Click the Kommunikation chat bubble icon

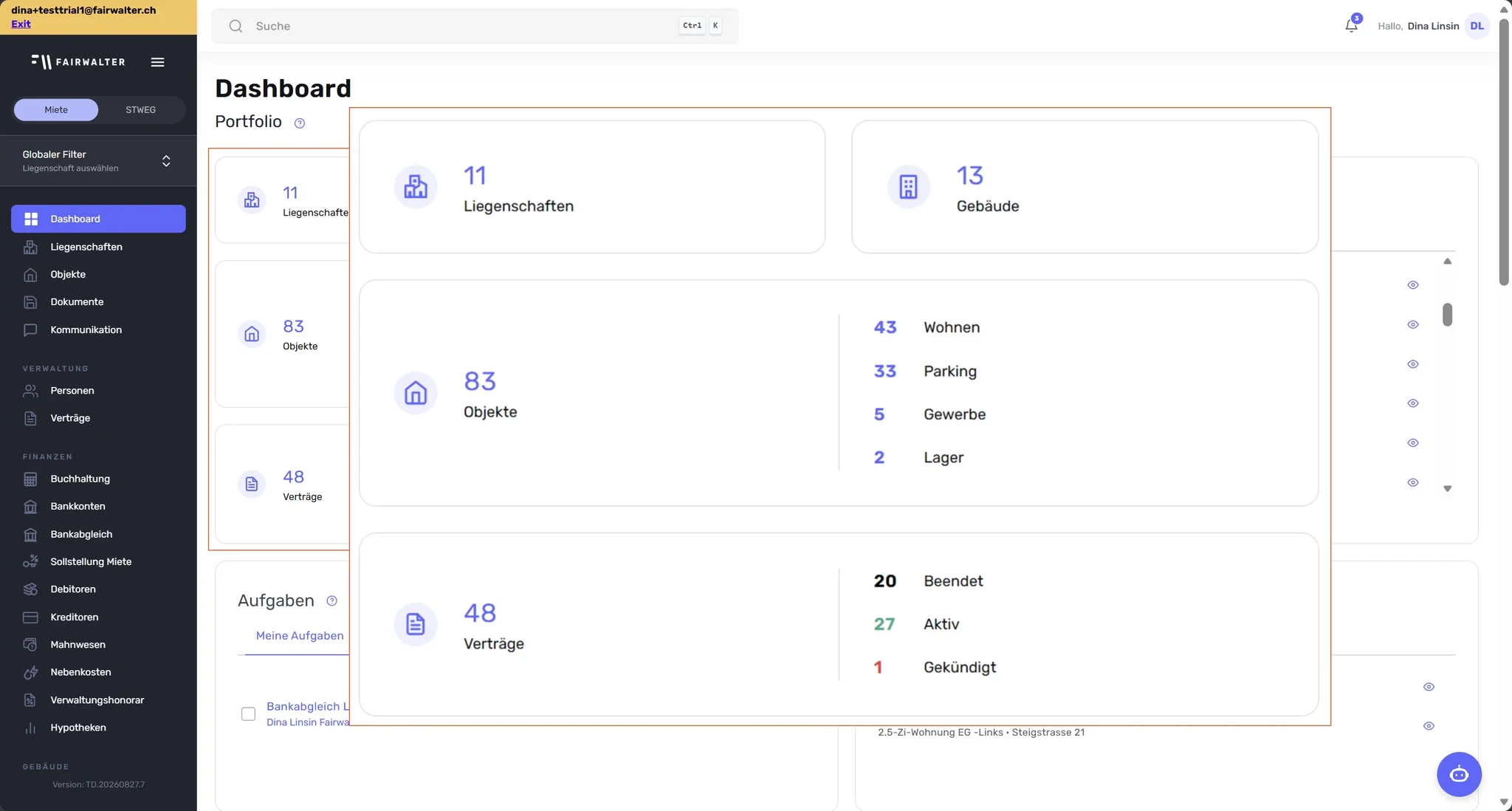pyautogui.click(x=30, y=330)
